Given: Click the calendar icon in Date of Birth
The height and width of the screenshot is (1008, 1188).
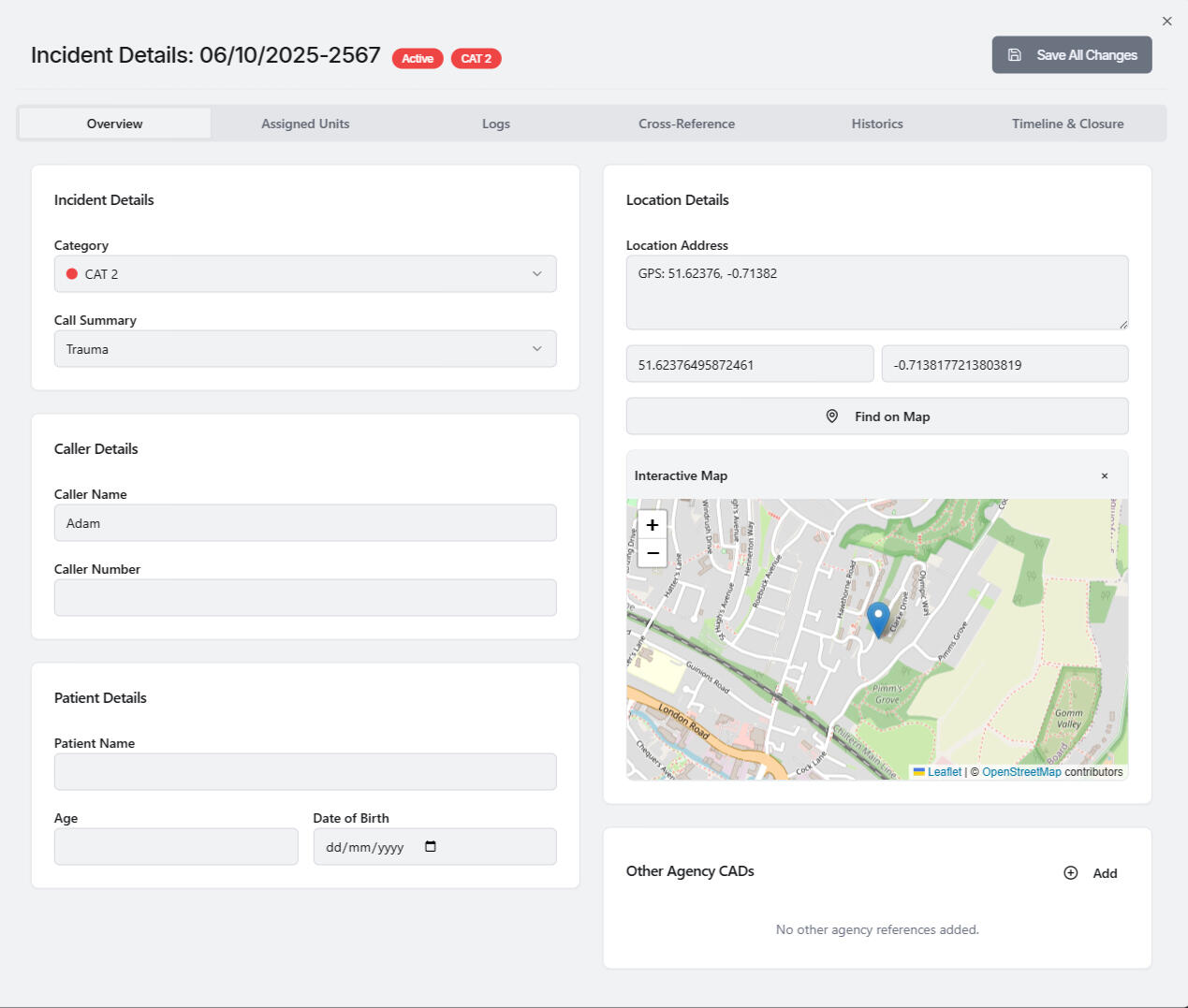Looking at the screenshot, I should click(431, 847).
